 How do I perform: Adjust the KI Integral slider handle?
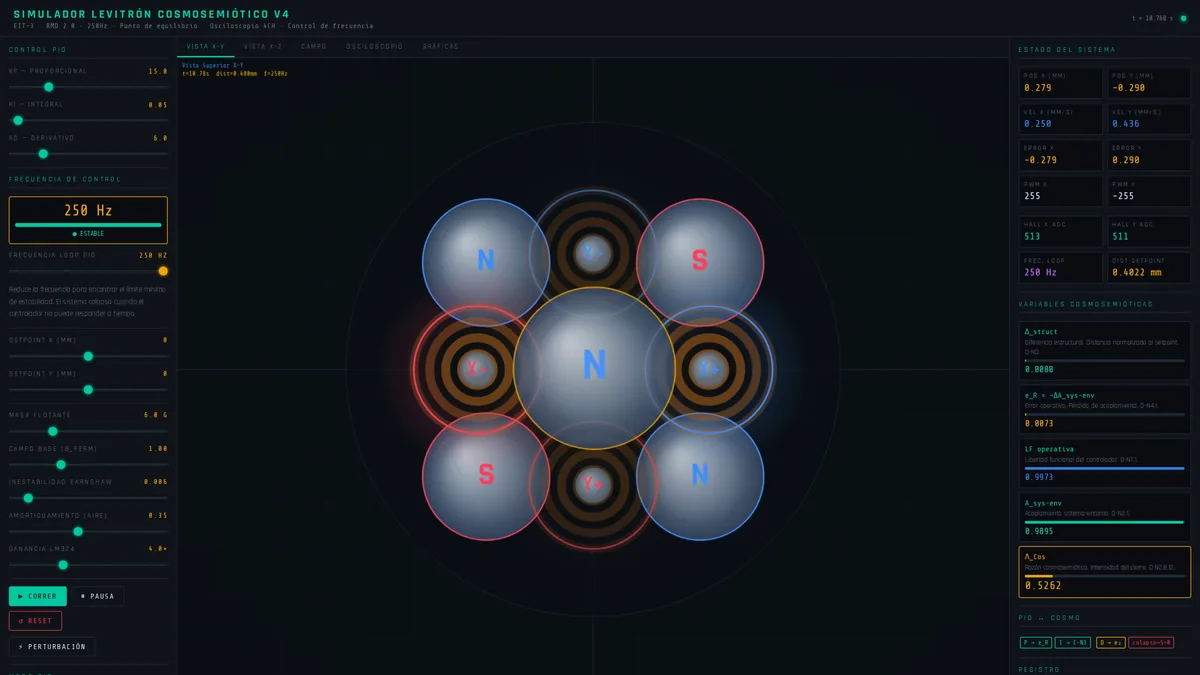pos(18,120)
